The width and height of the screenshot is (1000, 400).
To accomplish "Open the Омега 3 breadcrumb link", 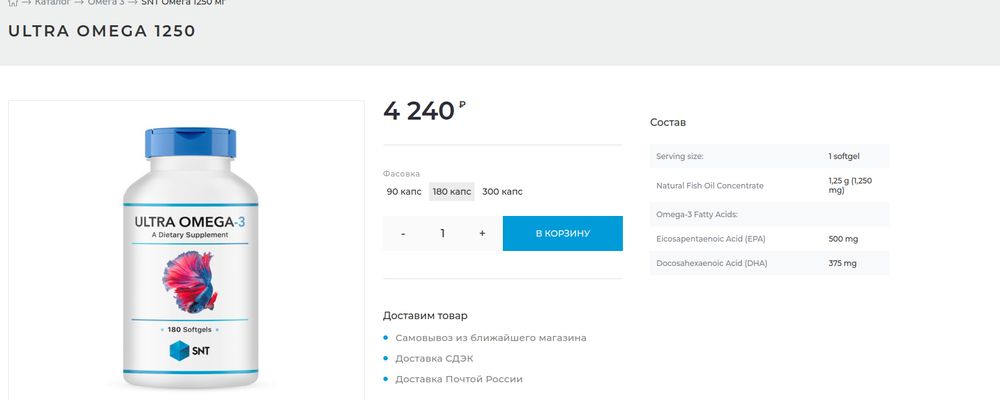I will coord(106,3).
